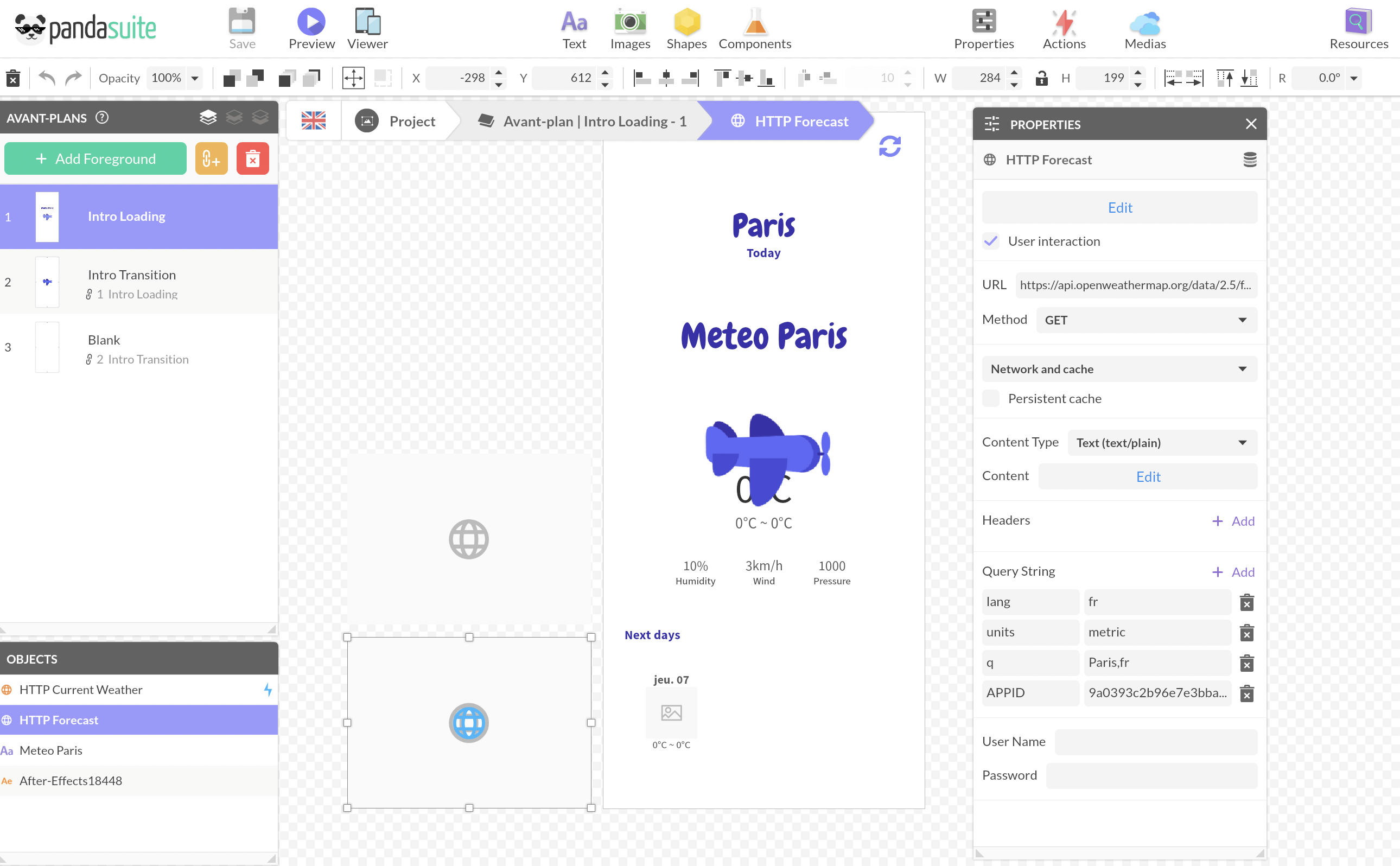This screenshot has height=866, width=1400.
Task: Open the rotation angle dropdown arrow
Action: 1354,78
